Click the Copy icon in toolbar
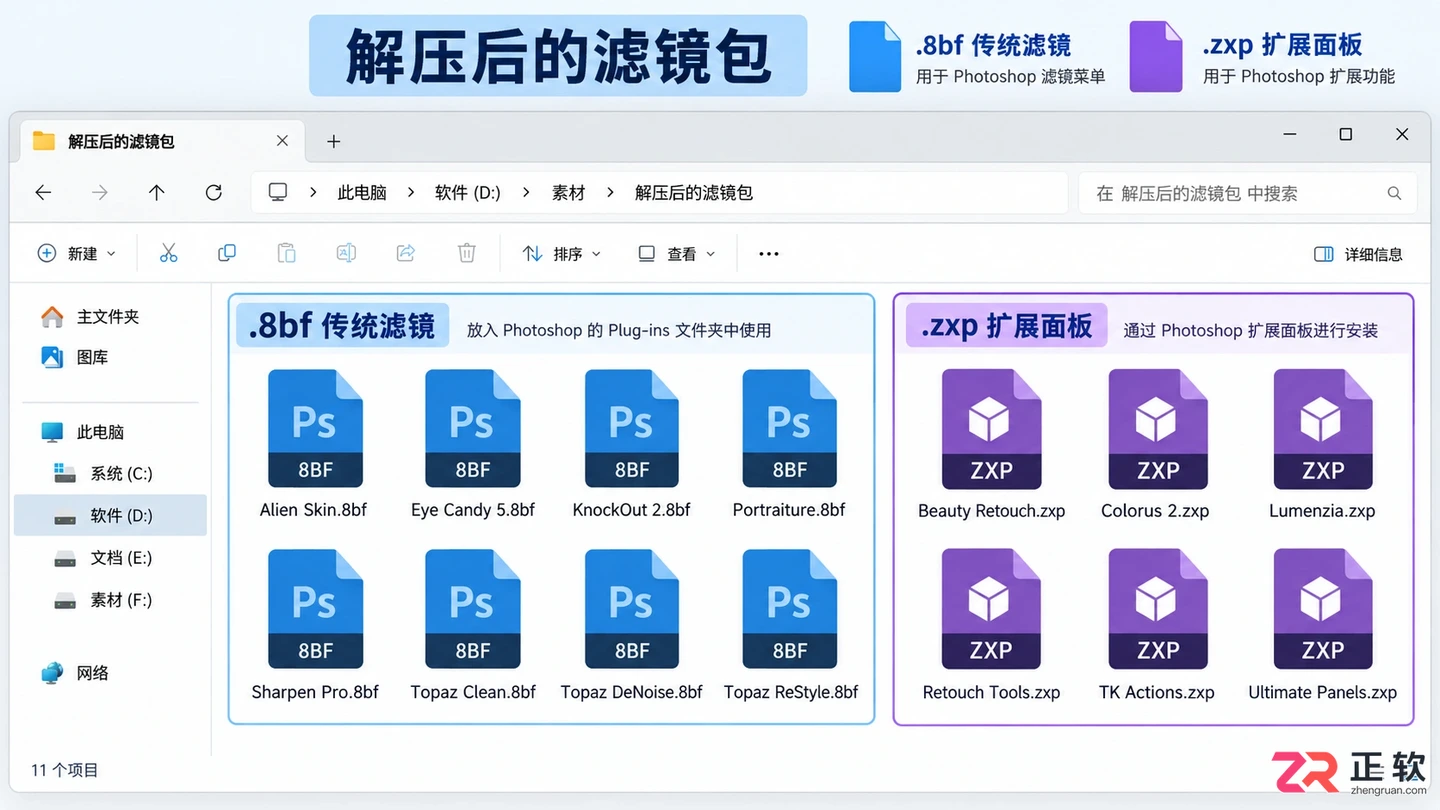 tap(227, 253)
